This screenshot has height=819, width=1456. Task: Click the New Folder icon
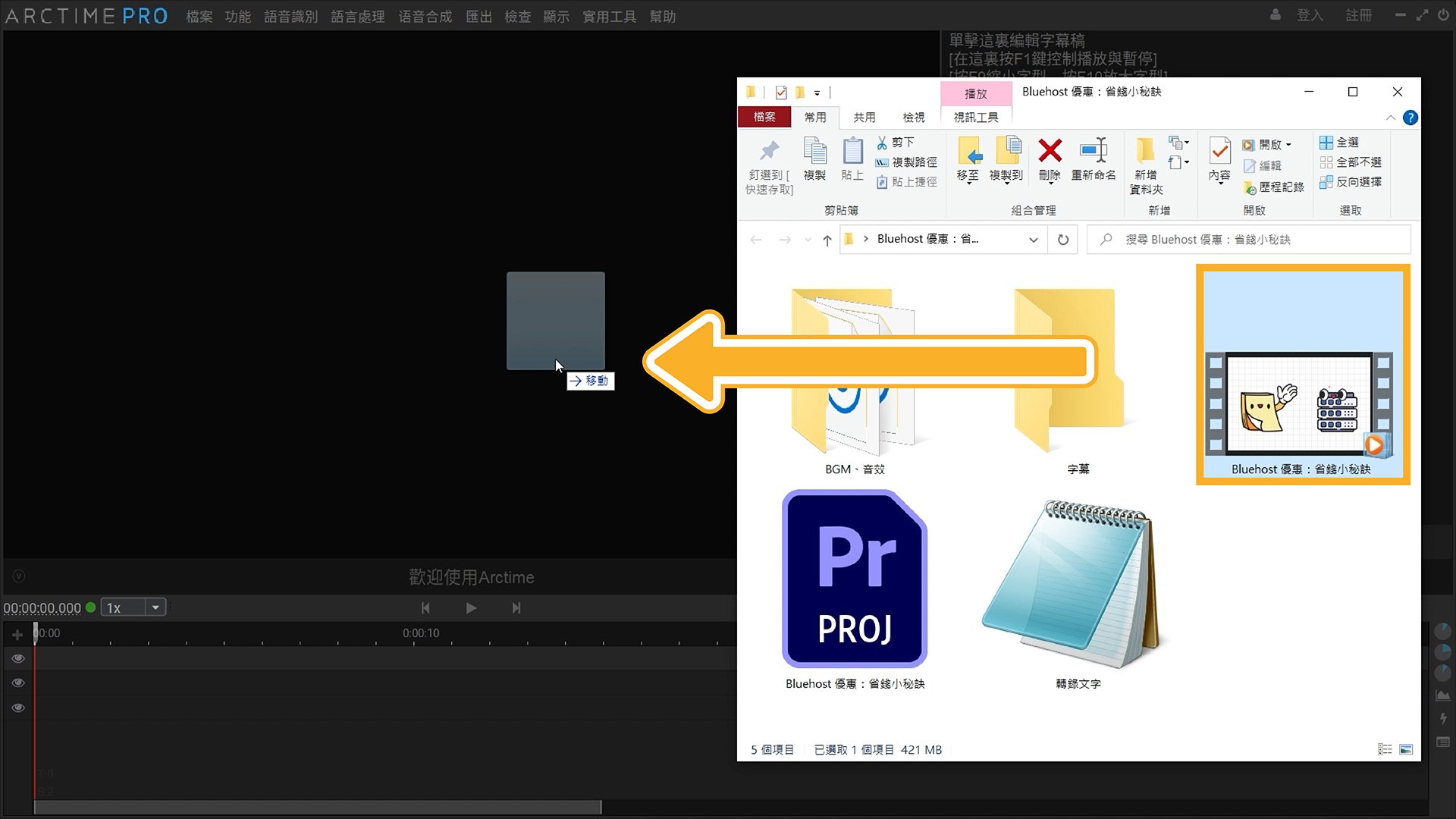1145,150
